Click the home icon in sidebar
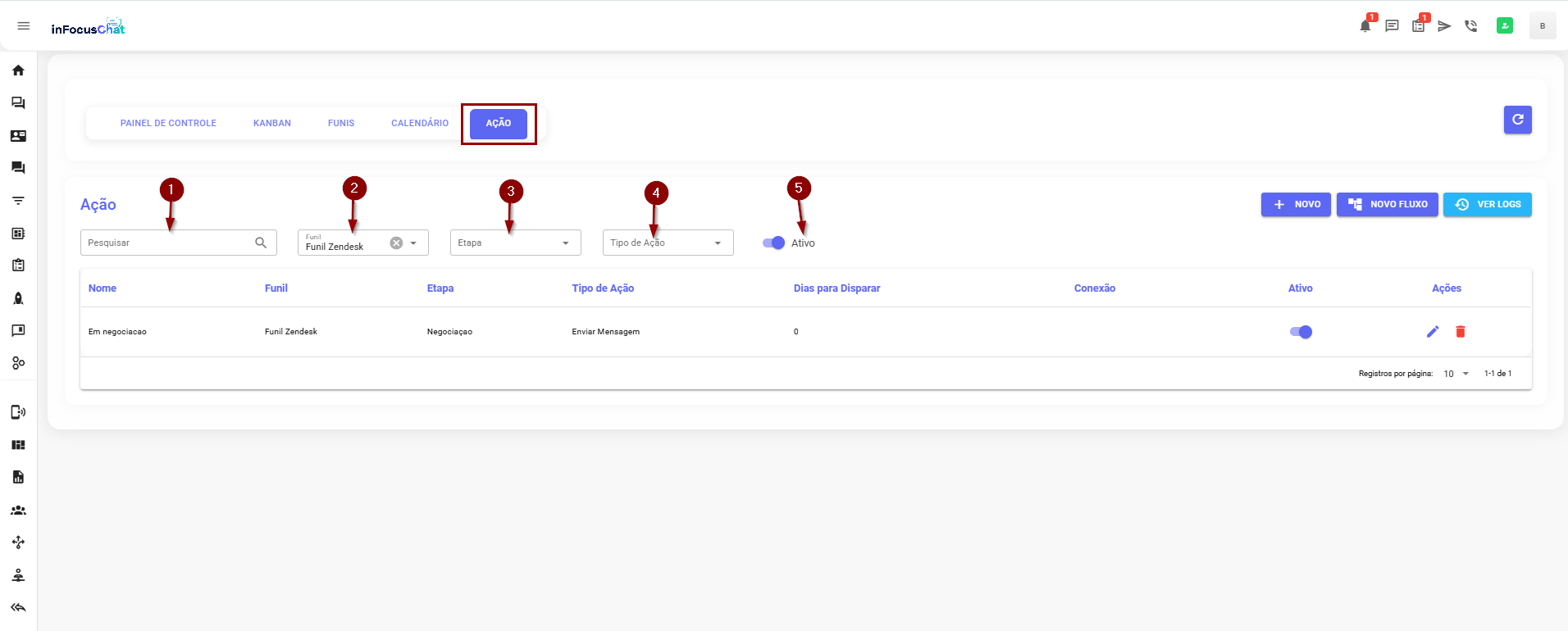This screenshot has width=1568, height=631. [18, 70]
